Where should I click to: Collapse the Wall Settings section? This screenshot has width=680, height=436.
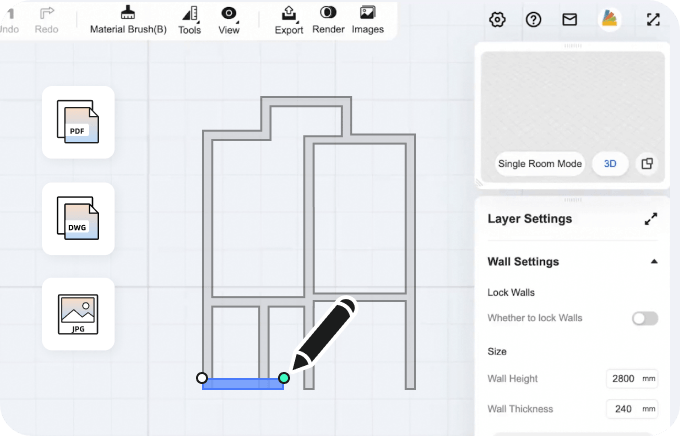click(654, 262)
